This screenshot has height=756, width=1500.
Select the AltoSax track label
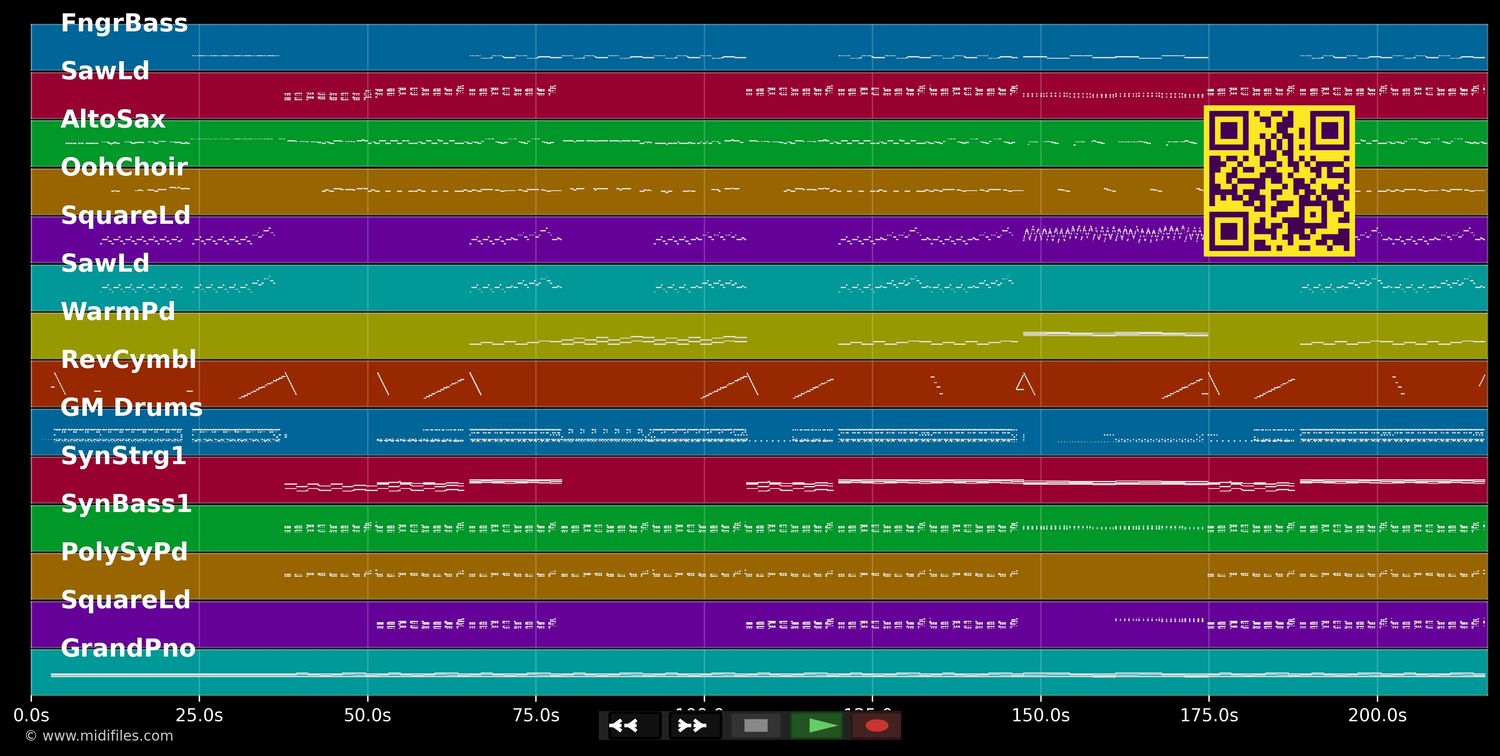click(113, 120)
